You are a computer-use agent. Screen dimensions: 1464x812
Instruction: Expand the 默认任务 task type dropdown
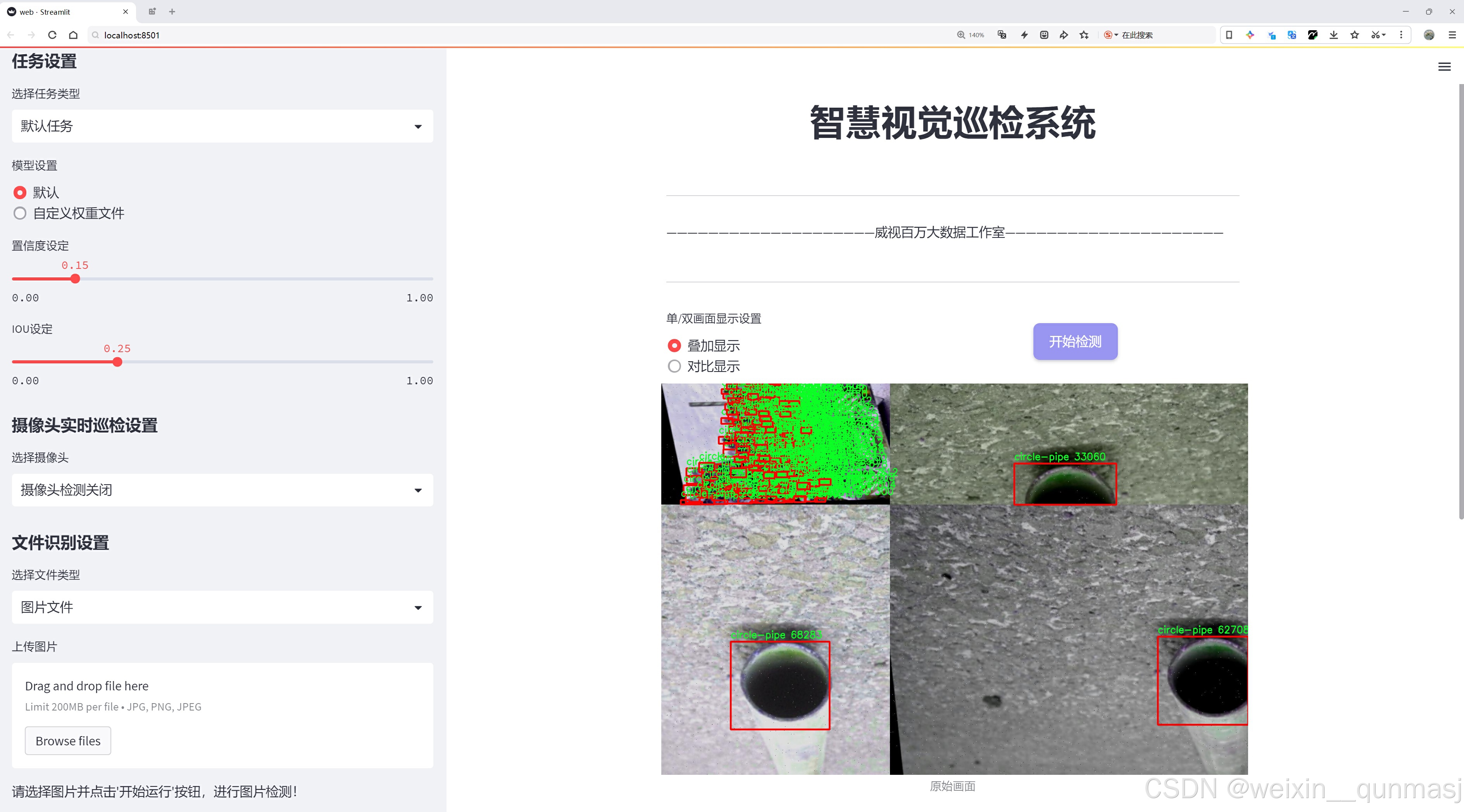[x=222, y=126]
